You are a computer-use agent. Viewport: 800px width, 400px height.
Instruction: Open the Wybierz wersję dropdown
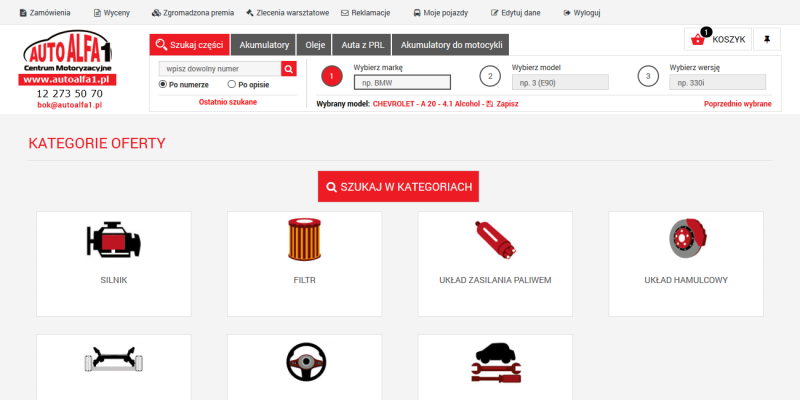point(717,83)
